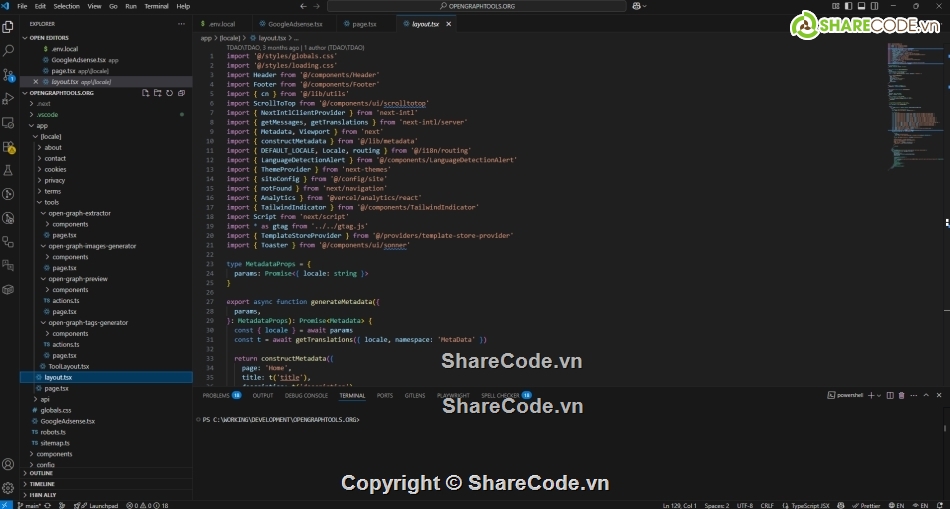The width and height of the screenshot is (950, 509).
Task: Kill terminal with trash icon
Action: tap(902, 395)
